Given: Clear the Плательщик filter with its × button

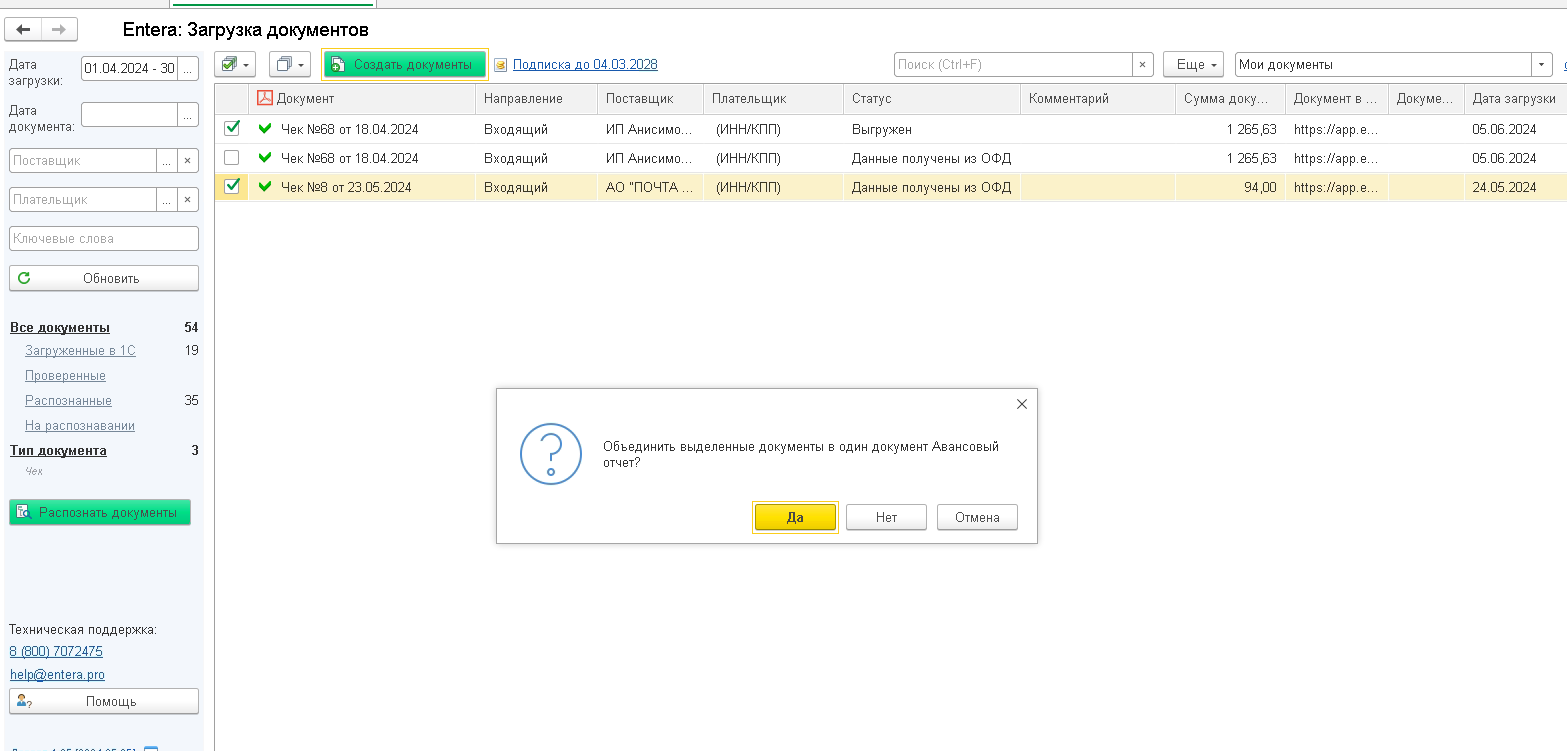Looking at the screenshot, I should 188,199.
